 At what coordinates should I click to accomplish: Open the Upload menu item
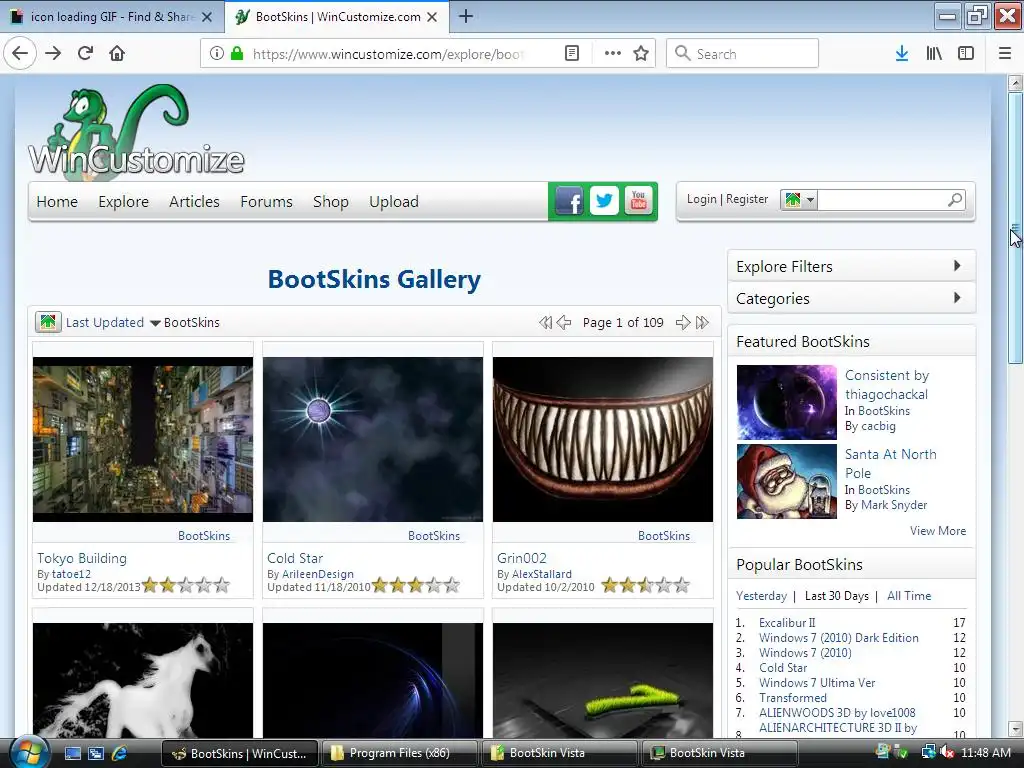[x=394, y=202]
